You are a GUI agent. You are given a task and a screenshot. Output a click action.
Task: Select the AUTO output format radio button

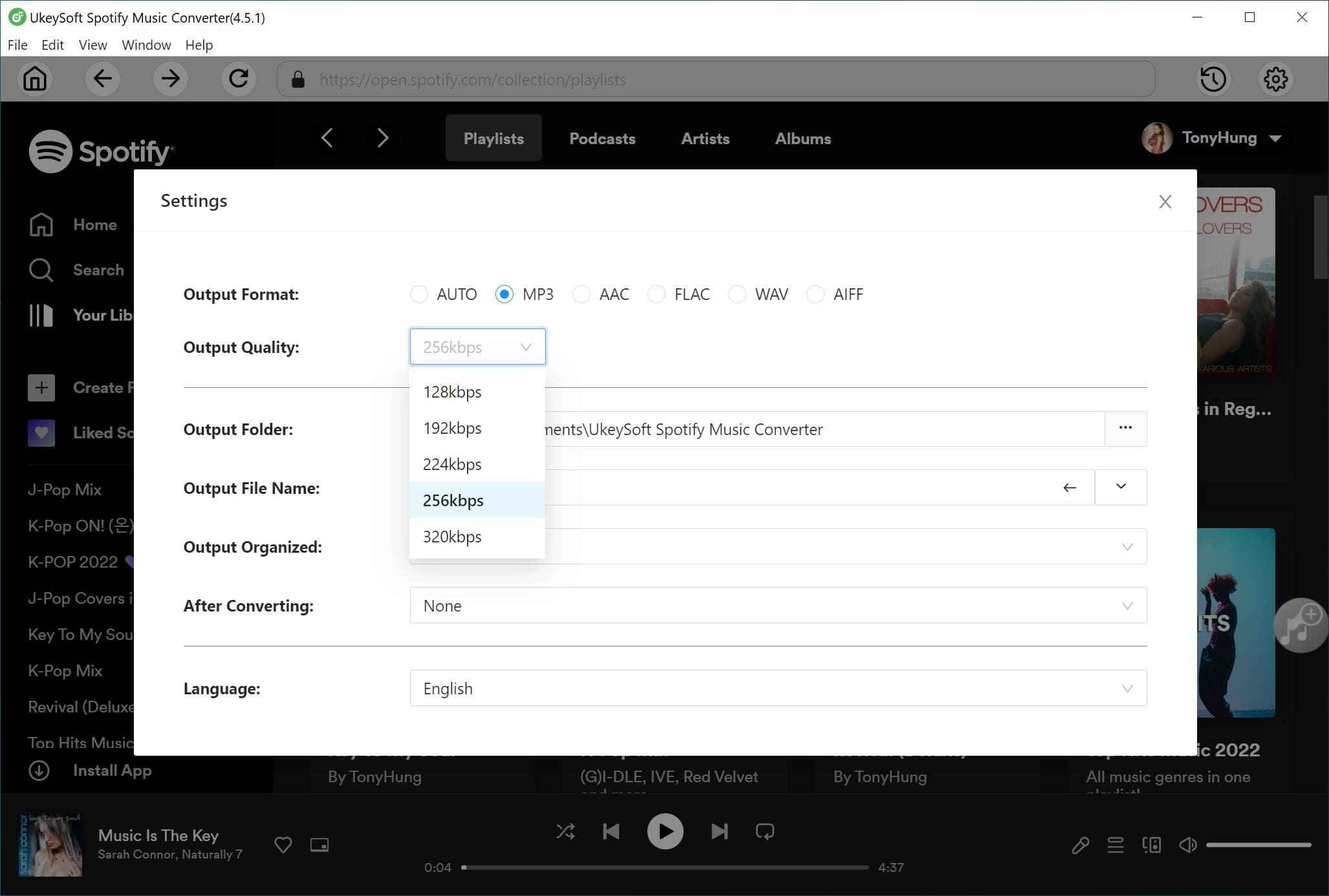[x=418, y=294]
